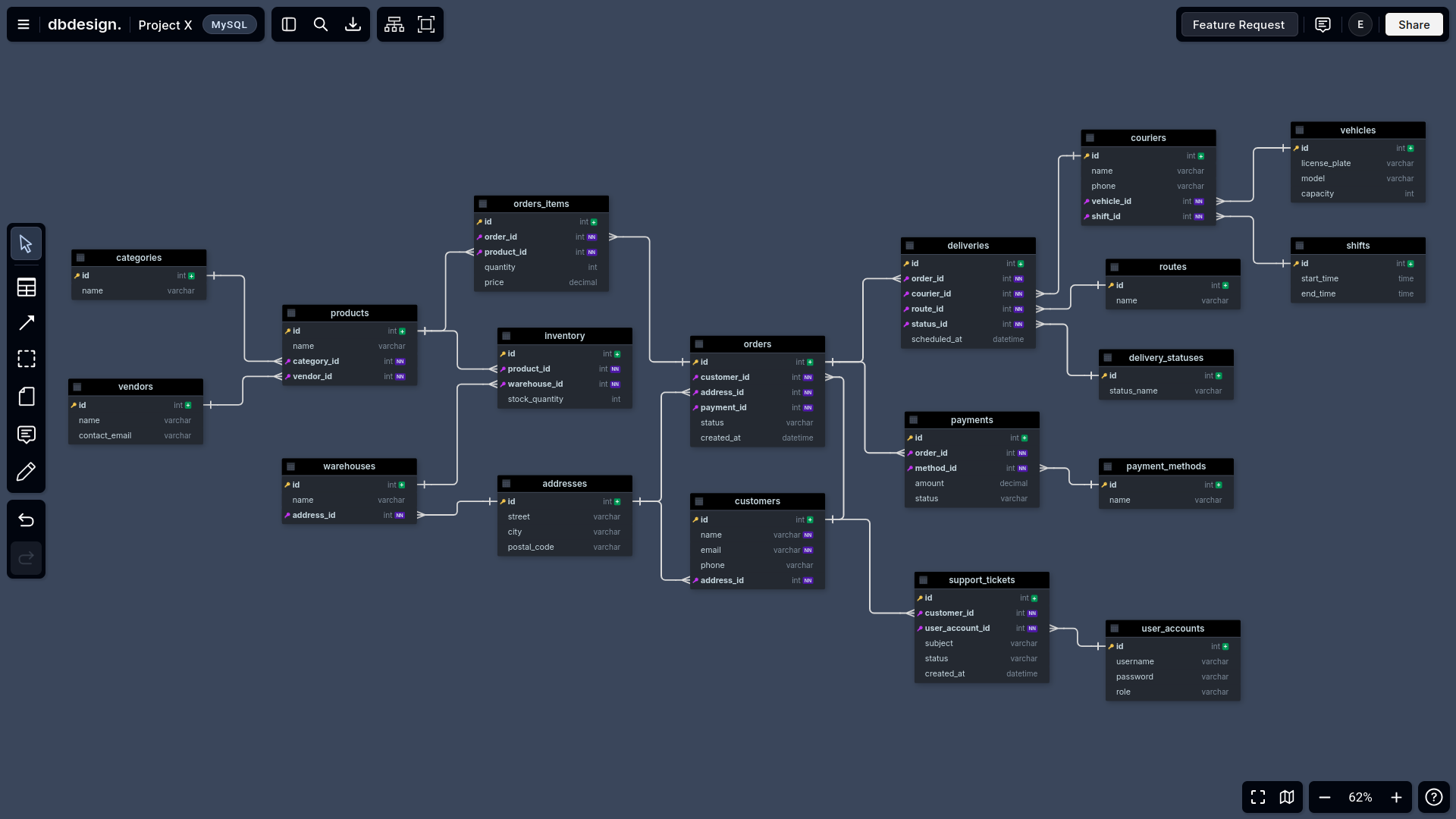The height and width of the screenshot is (819, 1456).
Task: Toggle the minimap view
Action: [1287, 797]
